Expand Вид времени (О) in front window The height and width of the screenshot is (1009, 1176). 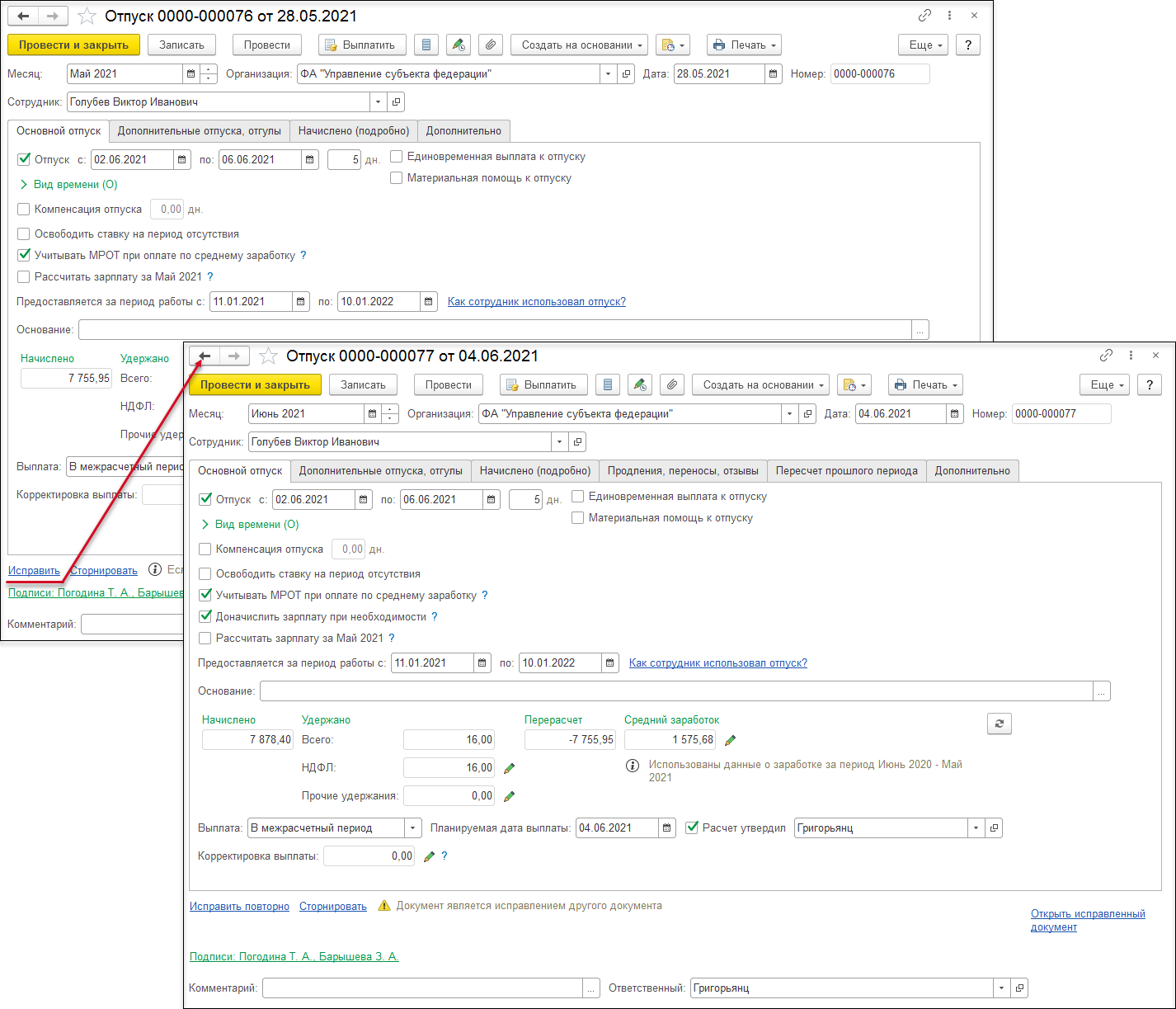click(x=250, y=524)
